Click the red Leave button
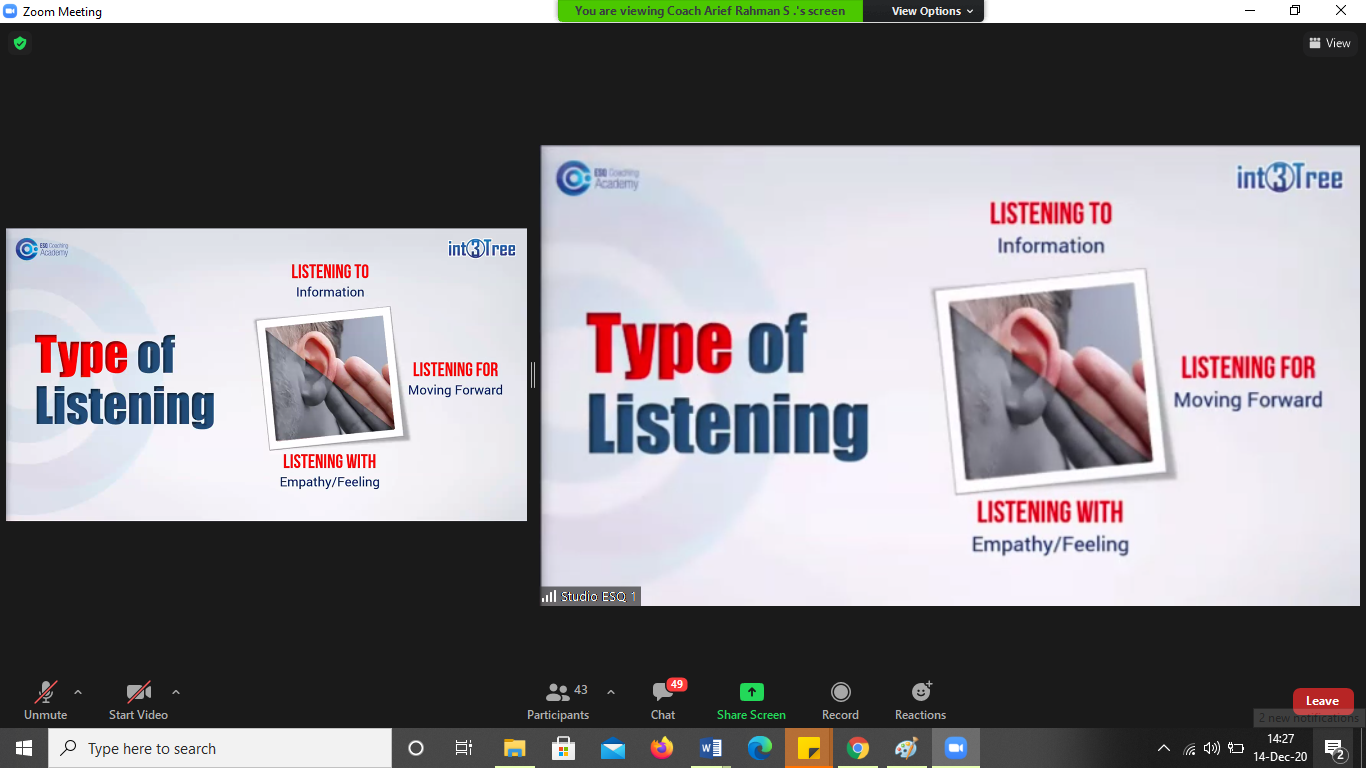 [1322, 701]
